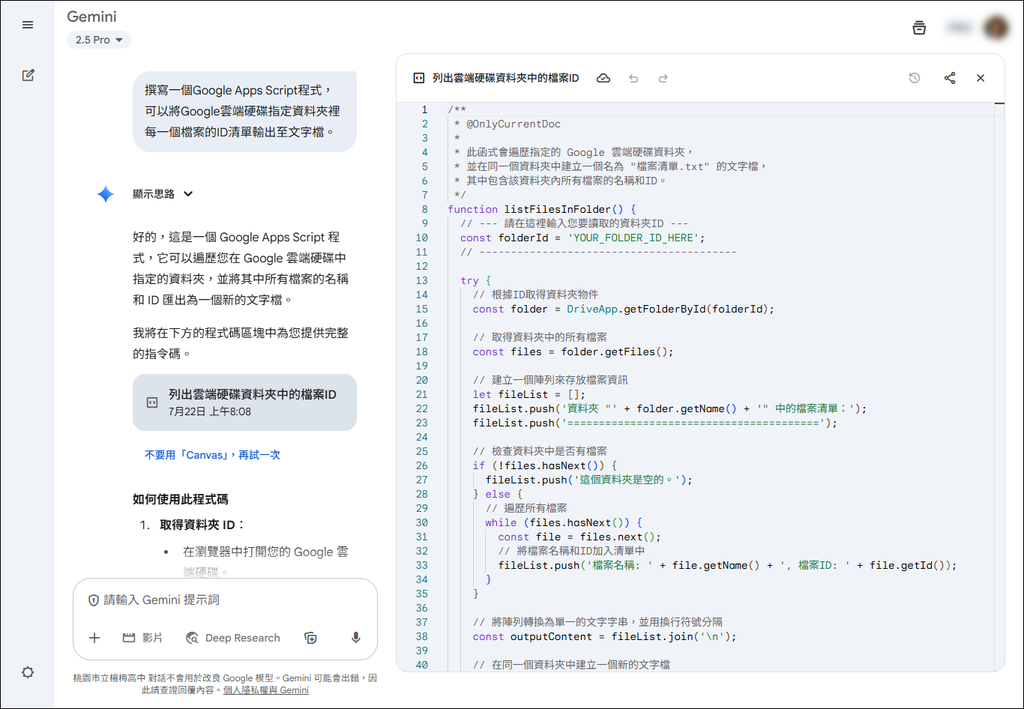Click the try { line 13 in code
1024x709 pixels.
click(x=475, y=280)
